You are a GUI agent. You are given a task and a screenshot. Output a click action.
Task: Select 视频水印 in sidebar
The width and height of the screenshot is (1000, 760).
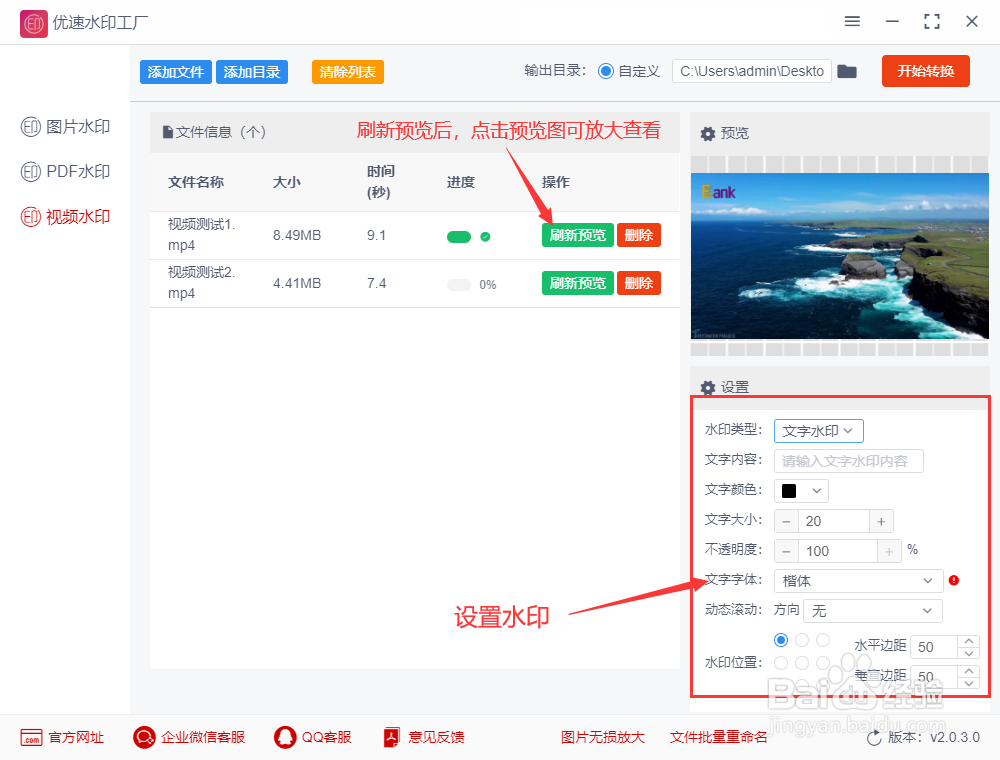(65, 217)
